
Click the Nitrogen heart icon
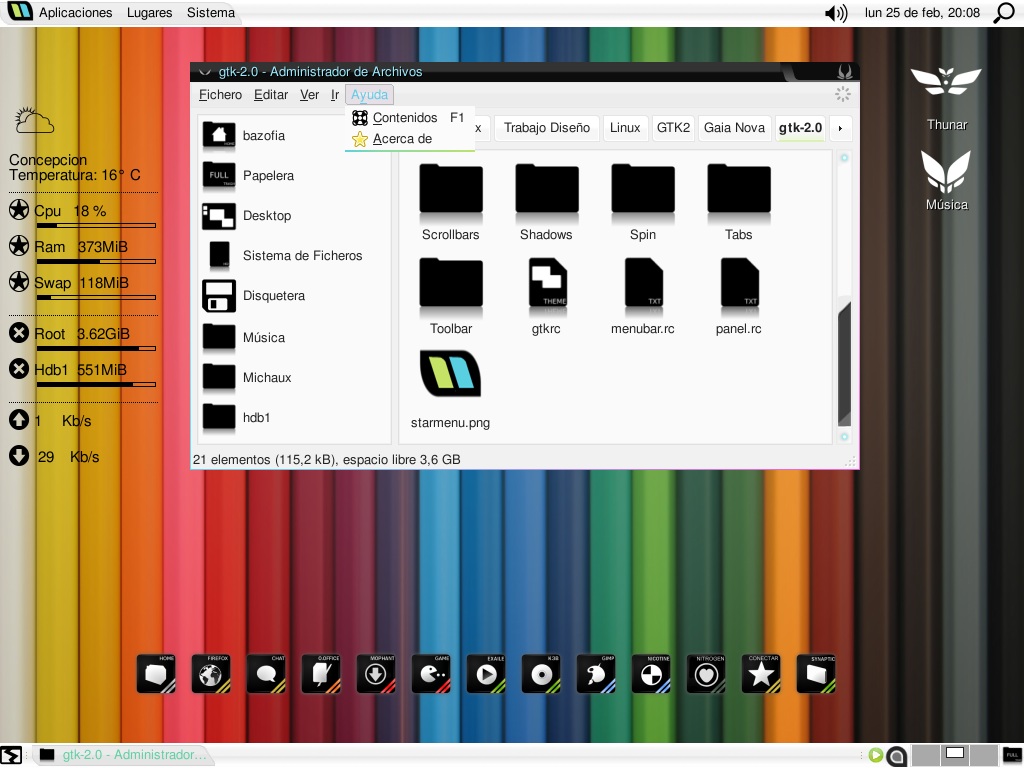click(x=706, y=673)
